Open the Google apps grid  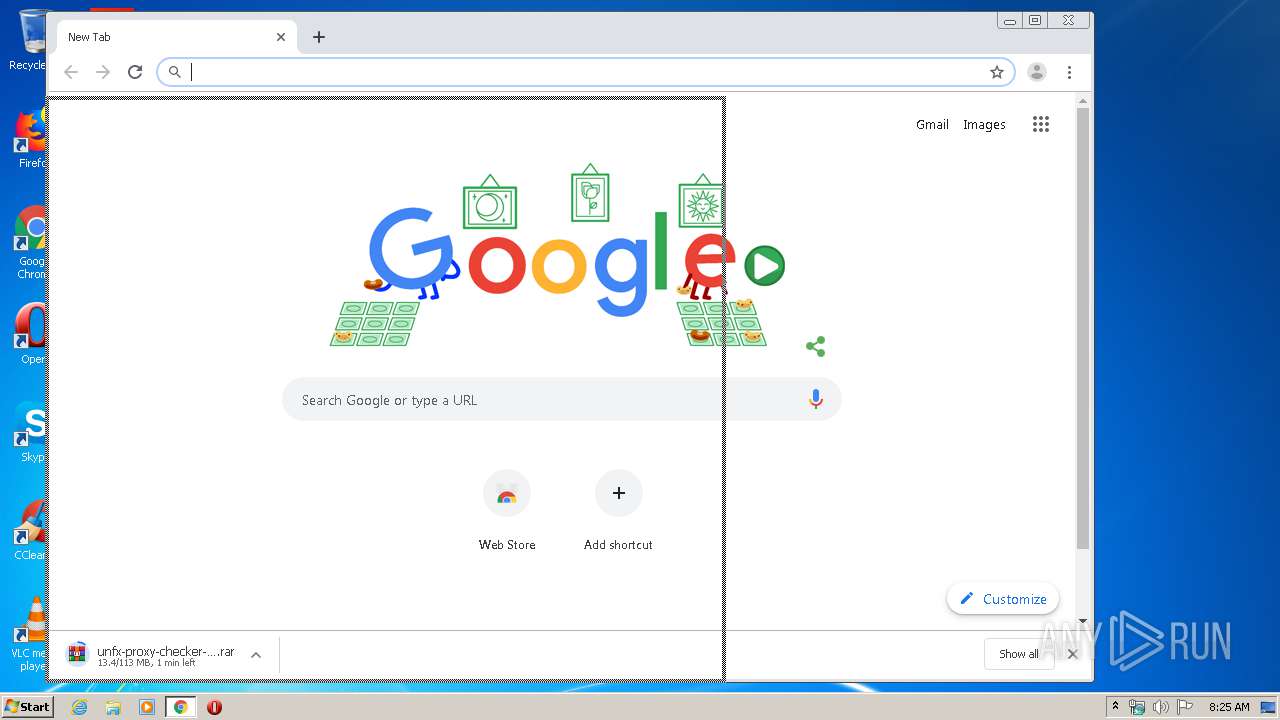tap(1041, 124)
